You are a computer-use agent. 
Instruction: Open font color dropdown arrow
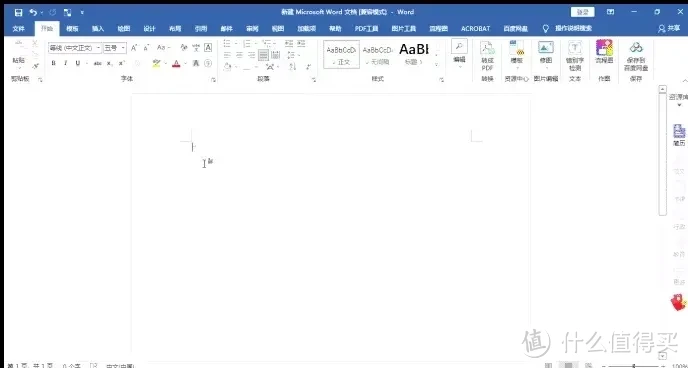click(185, 64)
